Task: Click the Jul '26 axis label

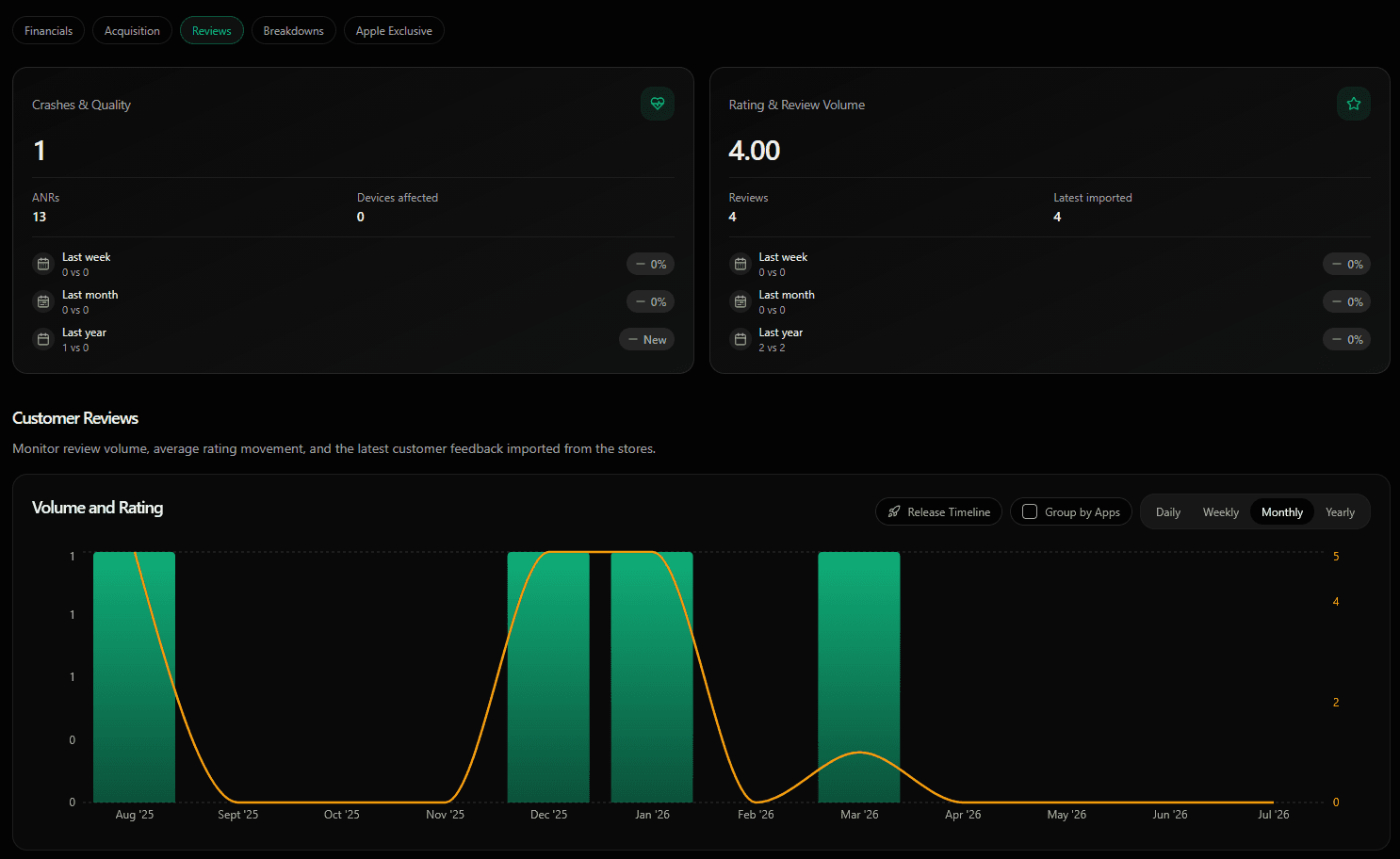Action: point(1274,815)
